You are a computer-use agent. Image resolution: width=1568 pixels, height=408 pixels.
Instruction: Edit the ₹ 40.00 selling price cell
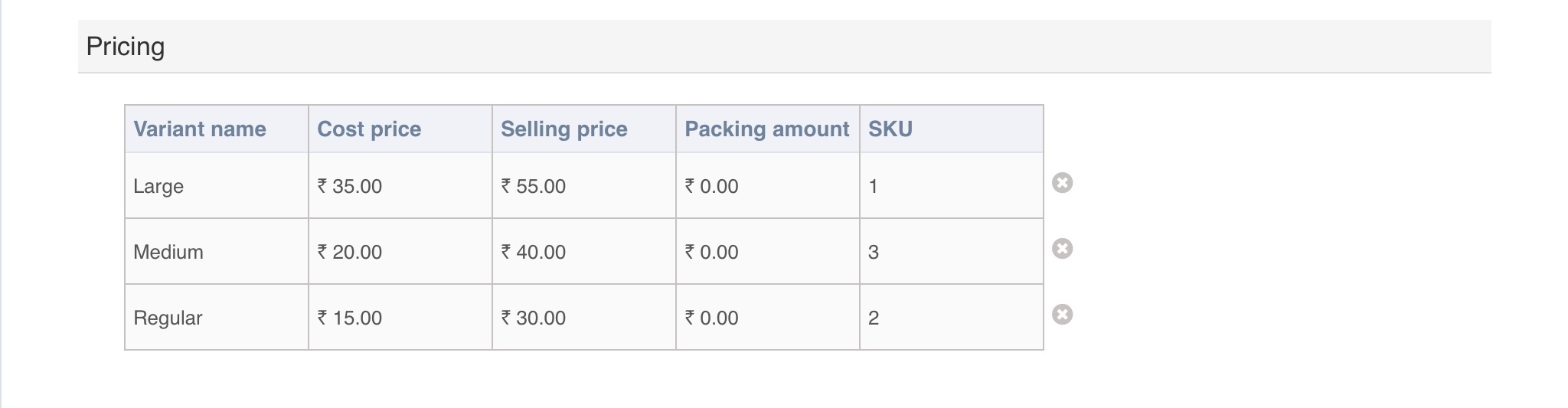[583, 252]
